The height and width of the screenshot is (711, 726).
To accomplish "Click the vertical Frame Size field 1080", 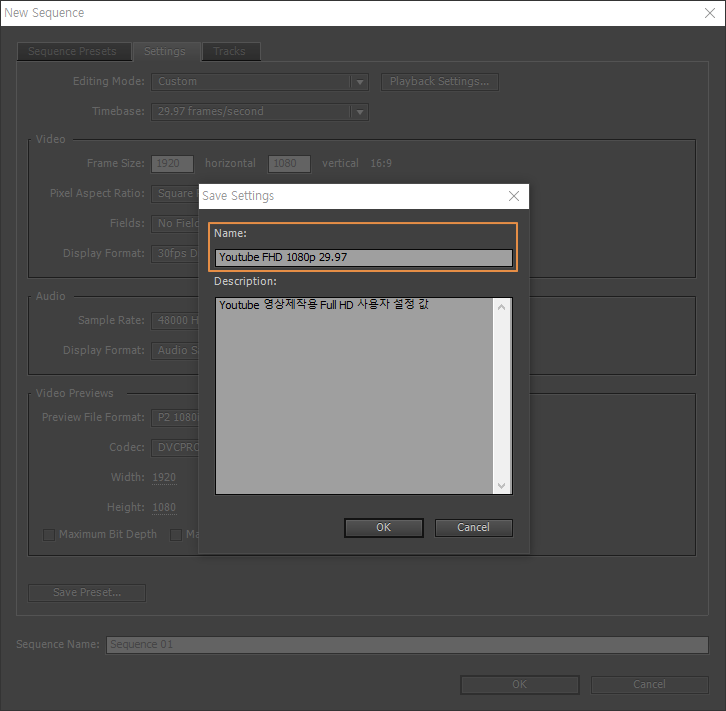I will pos(289,164).
